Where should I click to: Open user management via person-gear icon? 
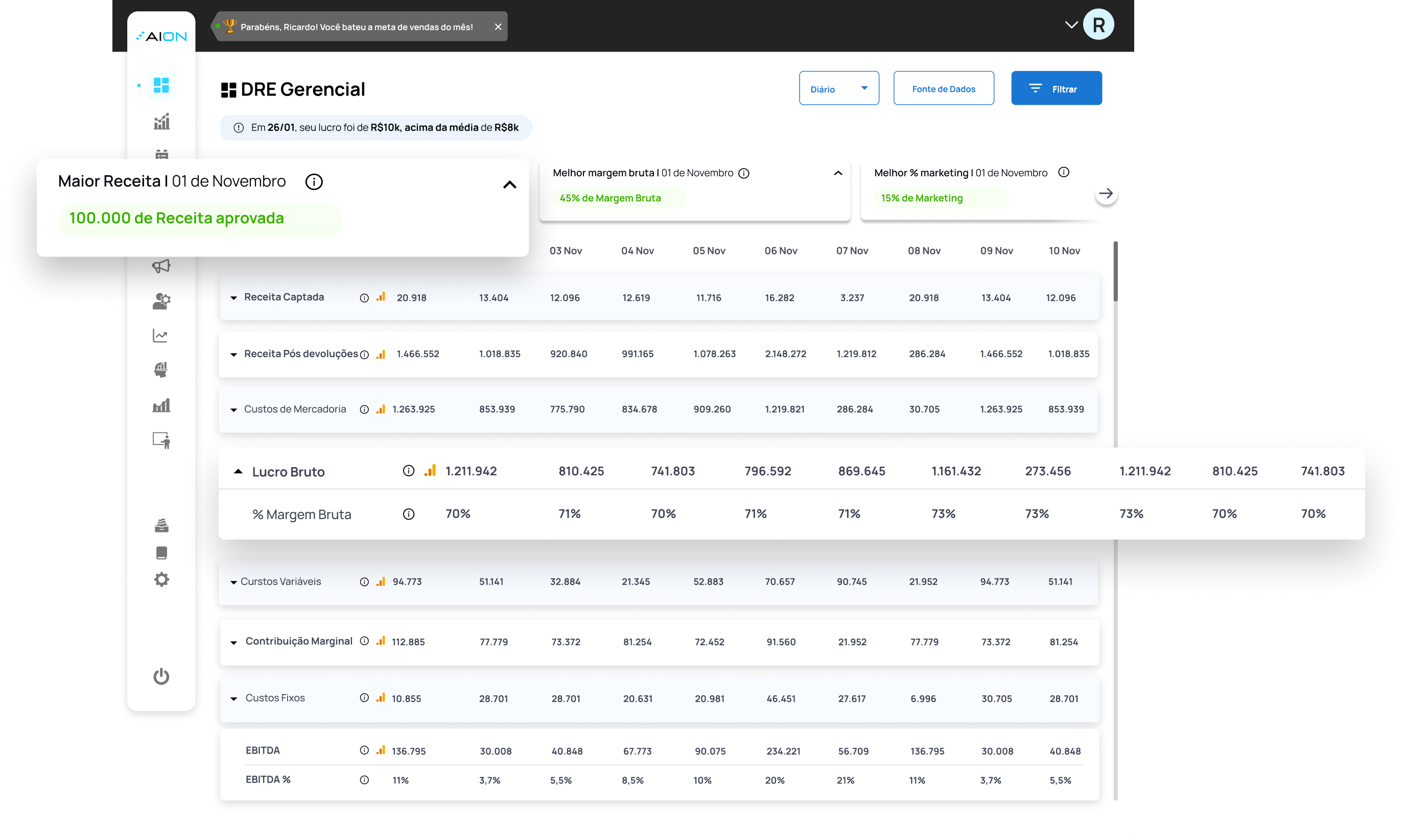click(161, 300)
